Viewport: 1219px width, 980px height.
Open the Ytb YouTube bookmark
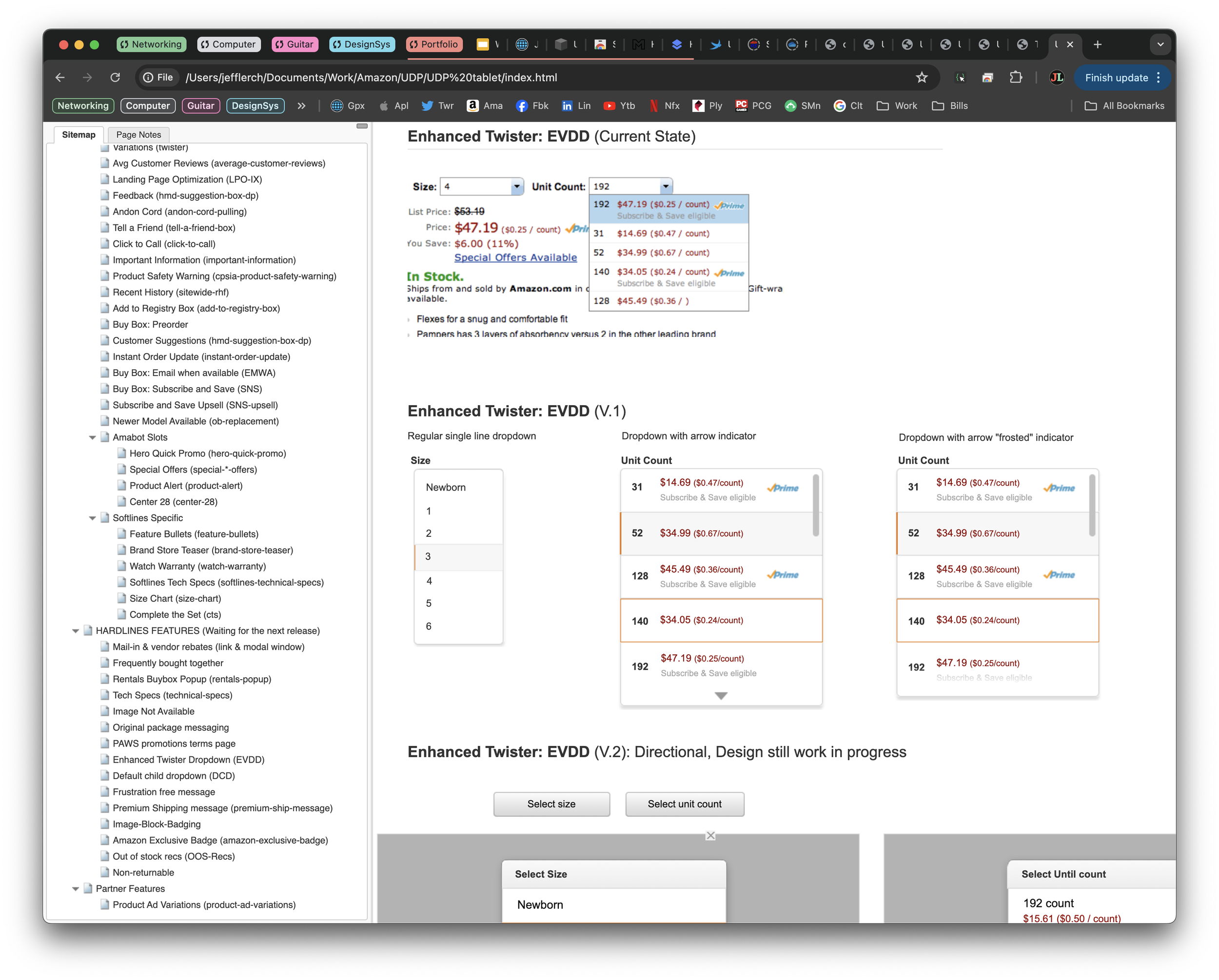coord(619,106)
